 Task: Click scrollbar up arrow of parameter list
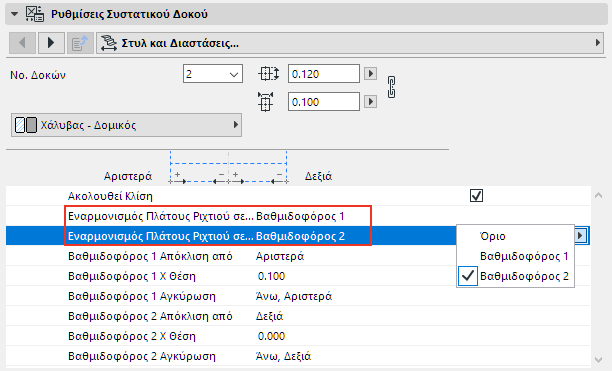598,195
